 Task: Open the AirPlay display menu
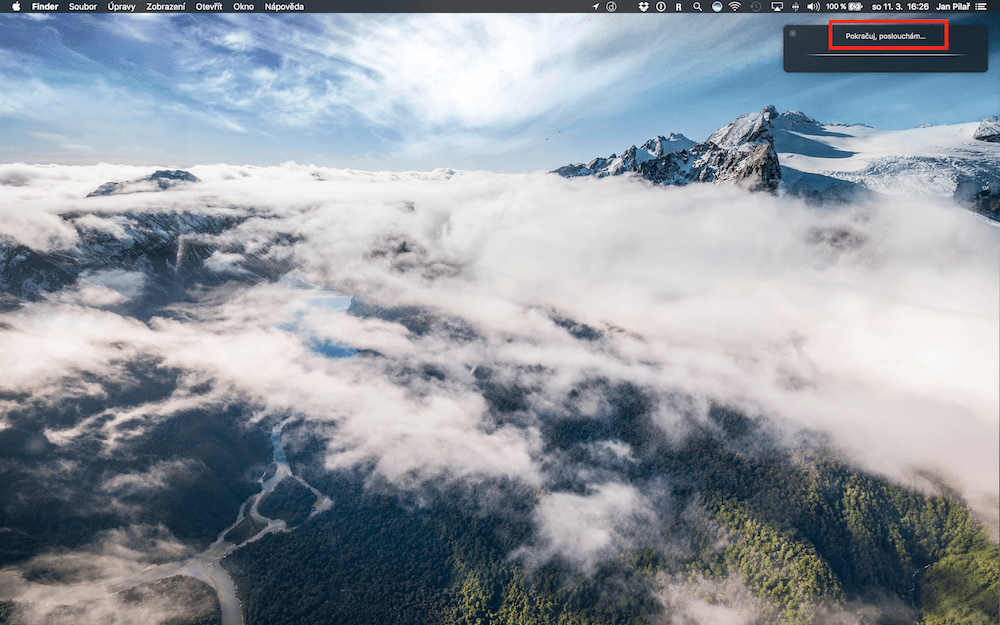[x=776, y=6]
